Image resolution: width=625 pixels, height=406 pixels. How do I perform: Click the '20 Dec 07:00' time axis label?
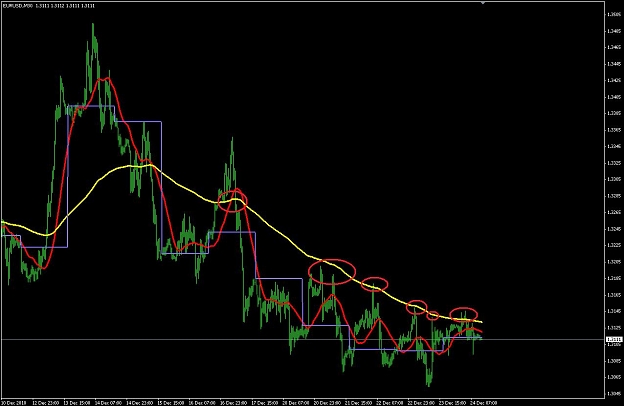pos(296,403)
